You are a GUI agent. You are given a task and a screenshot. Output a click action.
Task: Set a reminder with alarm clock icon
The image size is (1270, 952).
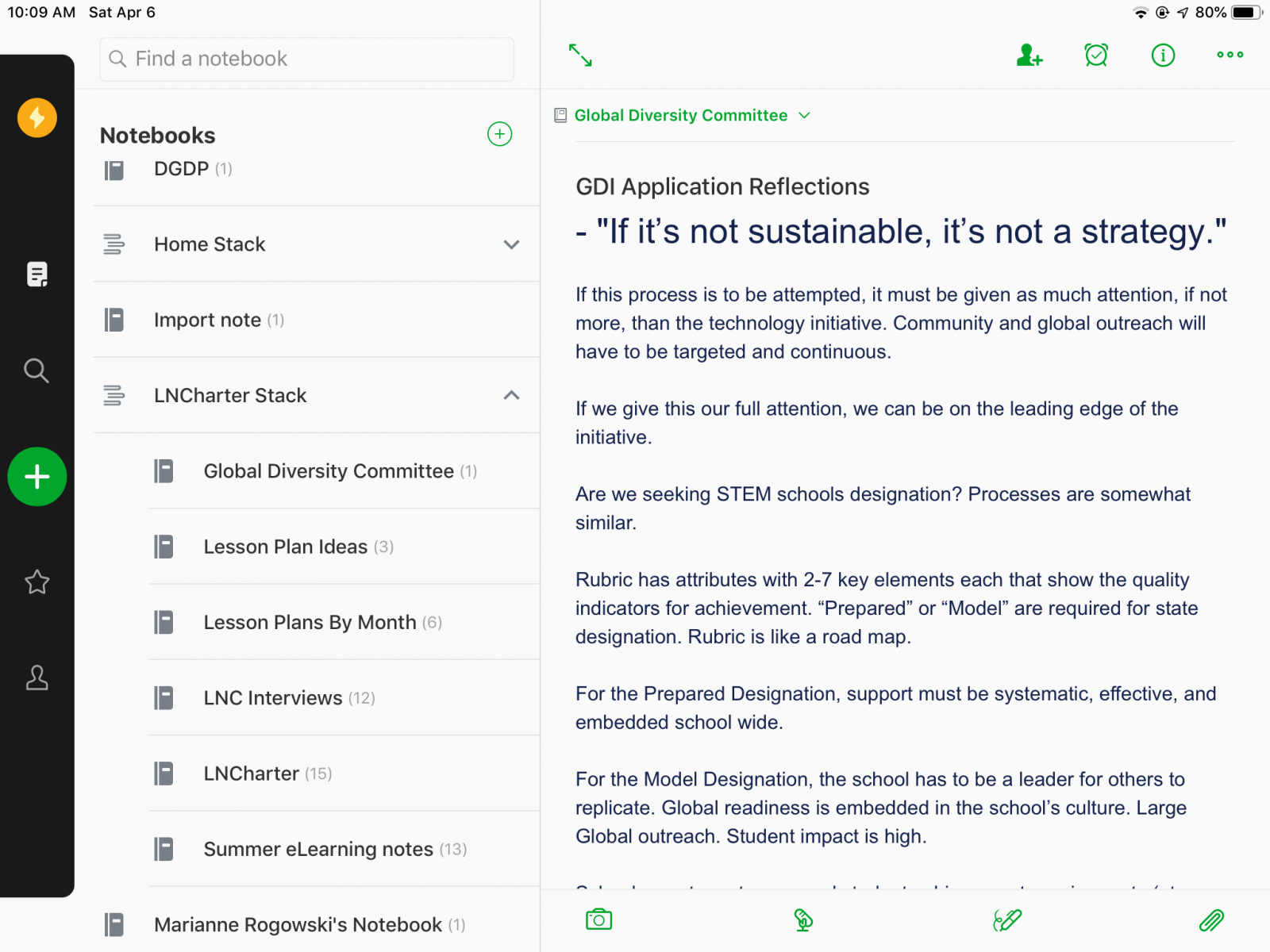(1096, 56)
